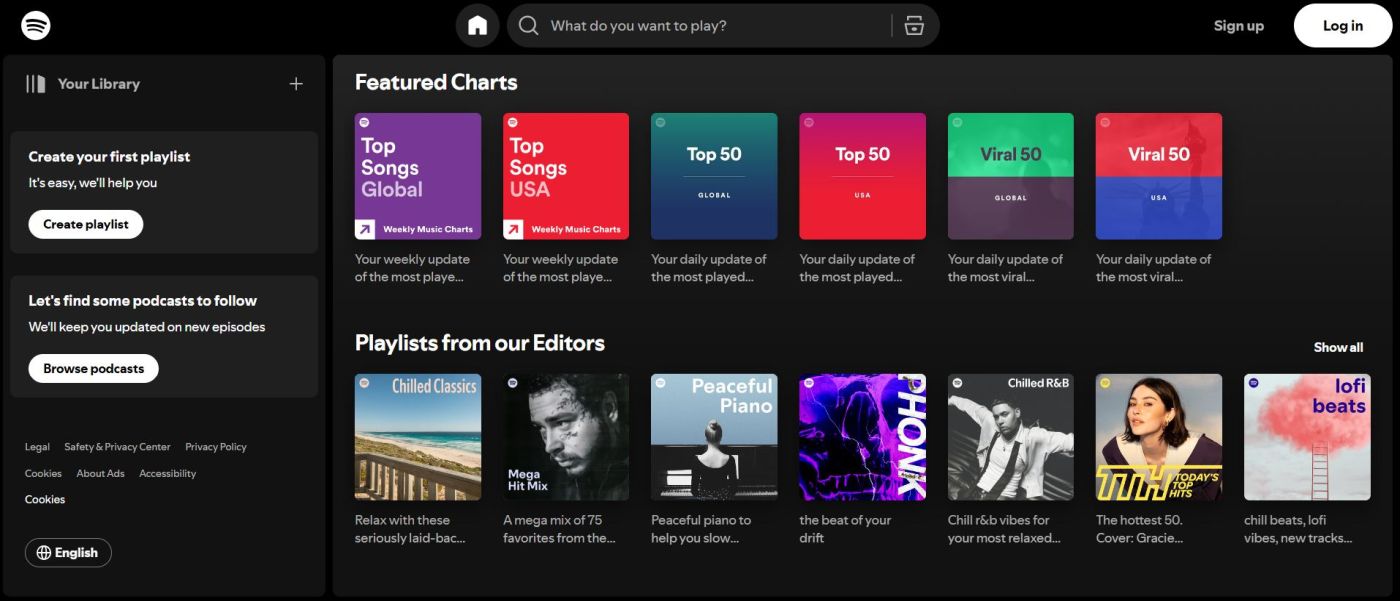Open Playlists from our Editors heading
1400x601 pixels.
point(480,343)
